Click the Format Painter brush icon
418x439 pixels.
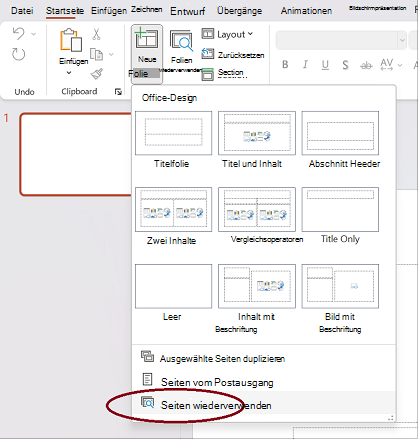click(x=97, y=74)
